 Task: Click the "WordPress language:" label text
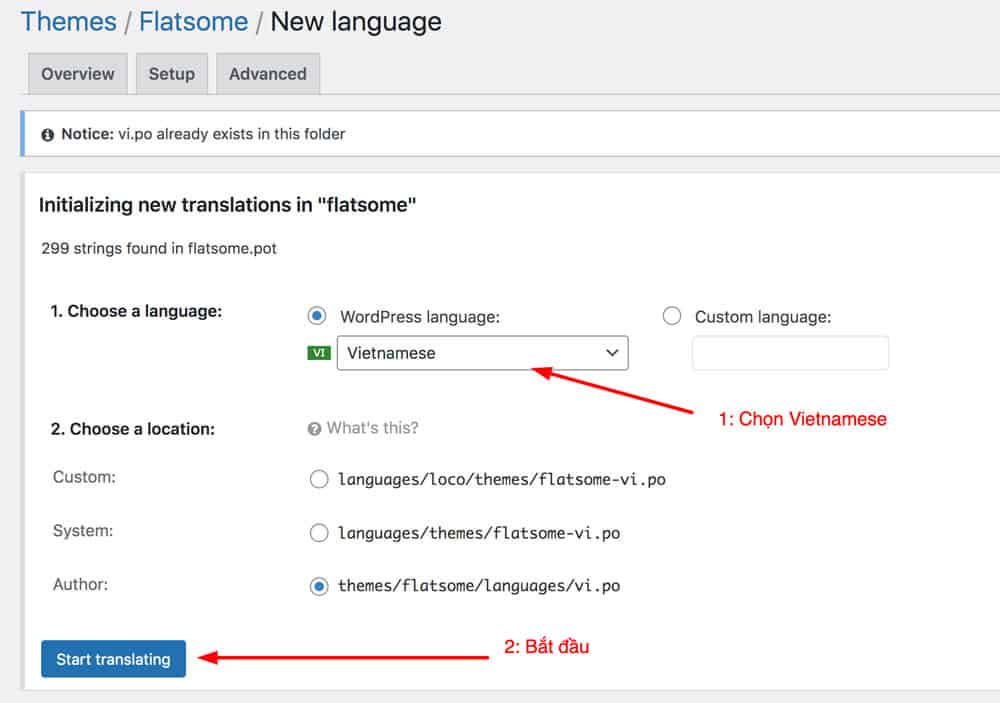tap(419, 317)
